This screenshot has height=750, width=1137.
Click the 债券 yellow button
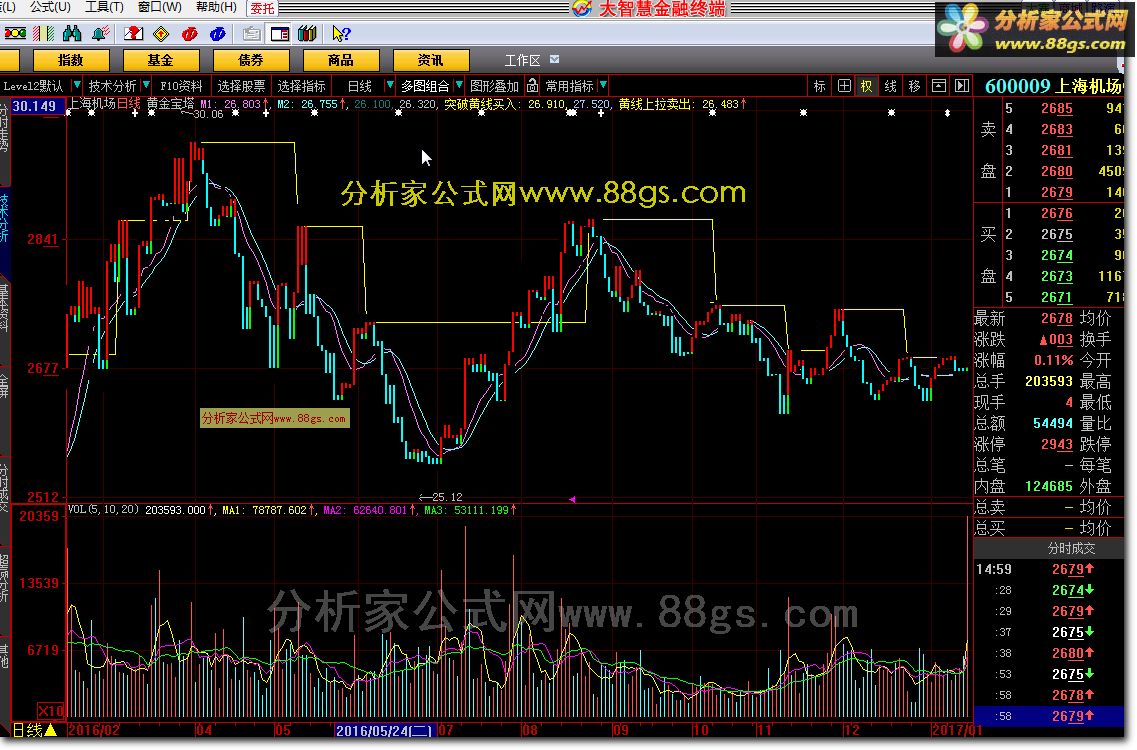point(250,60)
